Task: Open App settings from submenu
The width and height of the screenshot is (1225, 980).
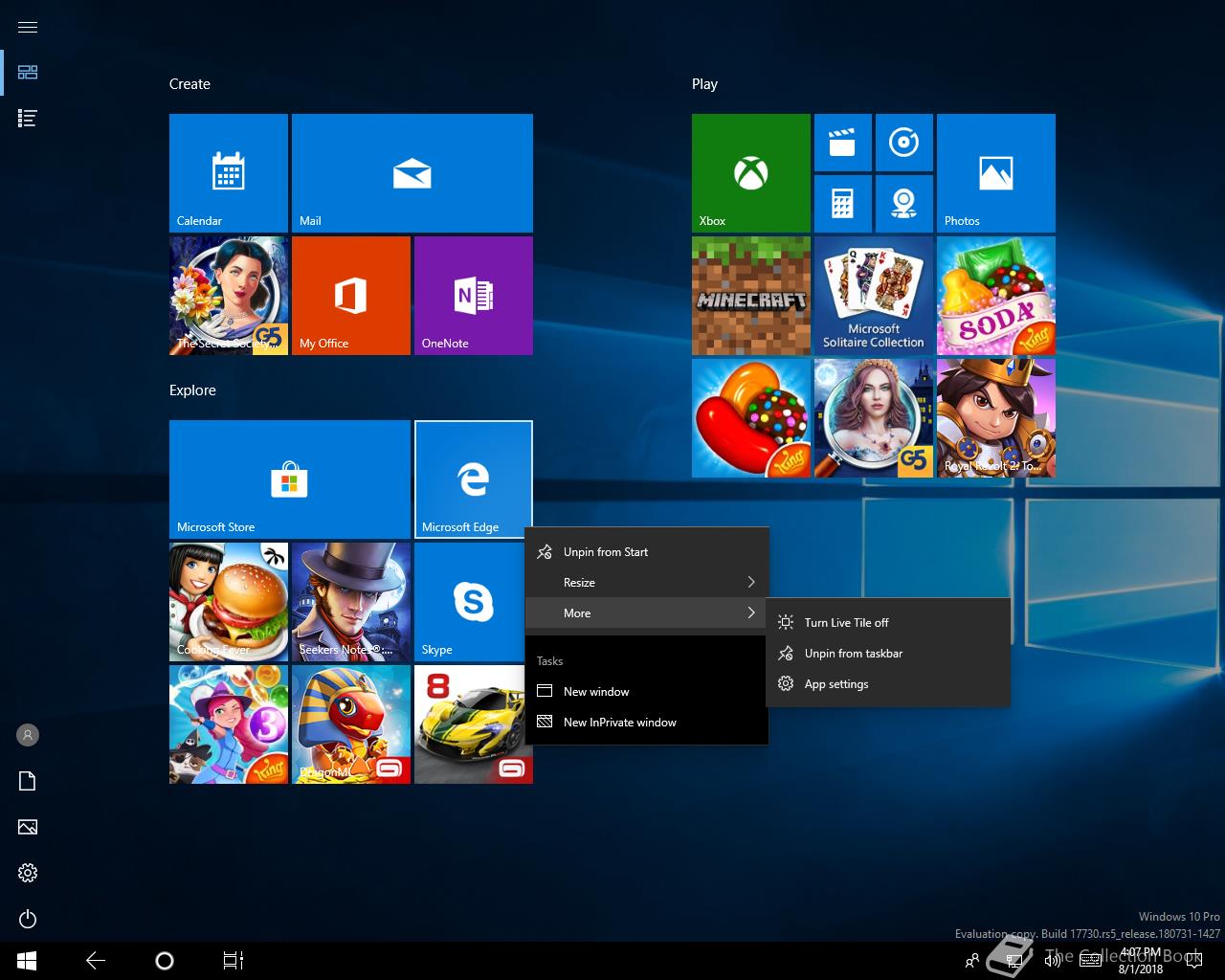Action: pos(888,684)
